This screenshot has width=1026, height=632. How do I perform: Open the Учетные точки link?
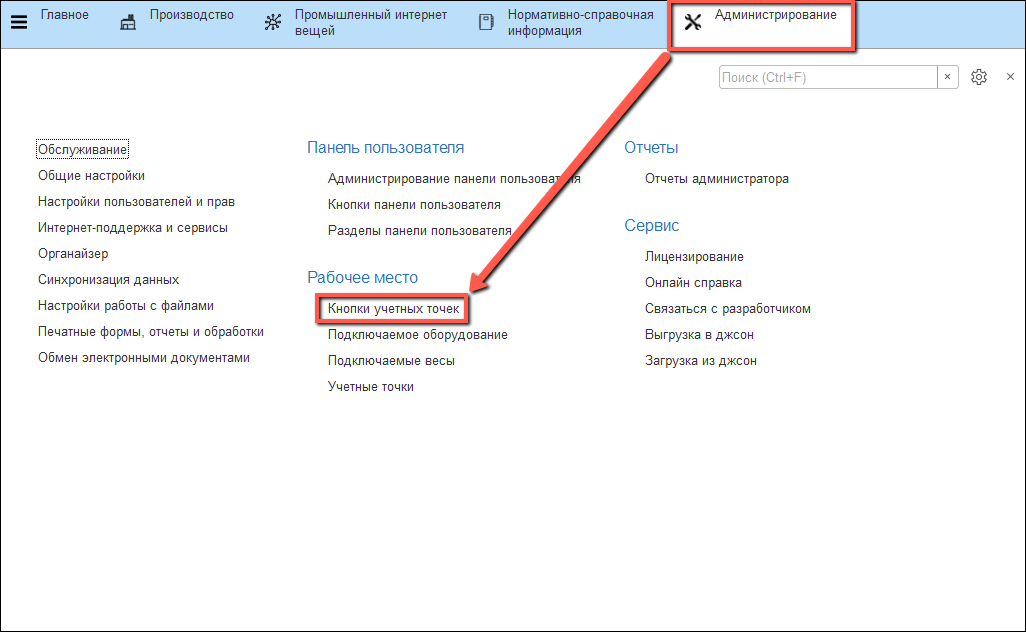(x=371, y=387)
